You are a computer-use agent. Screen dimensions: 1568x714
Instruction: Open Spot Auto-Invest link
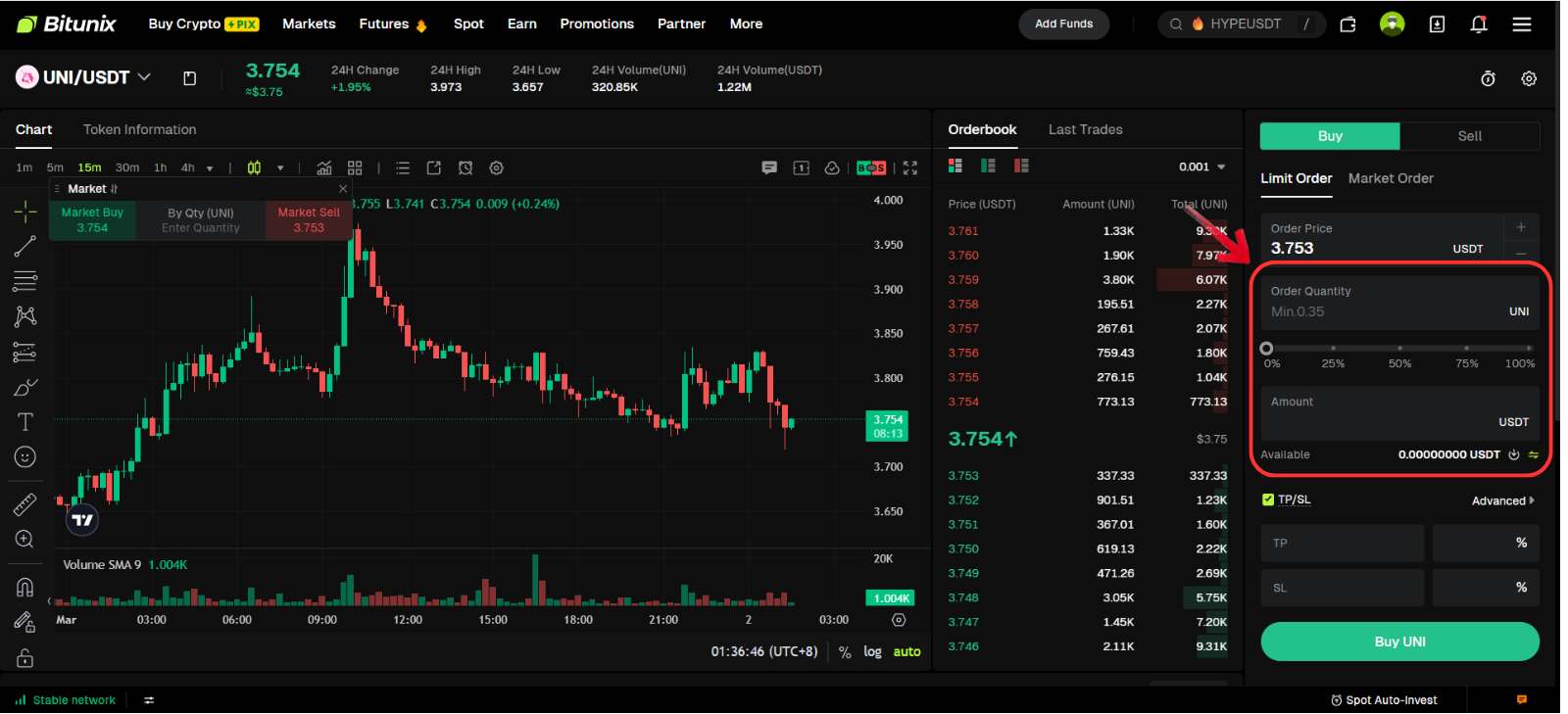coord(1384,700)
